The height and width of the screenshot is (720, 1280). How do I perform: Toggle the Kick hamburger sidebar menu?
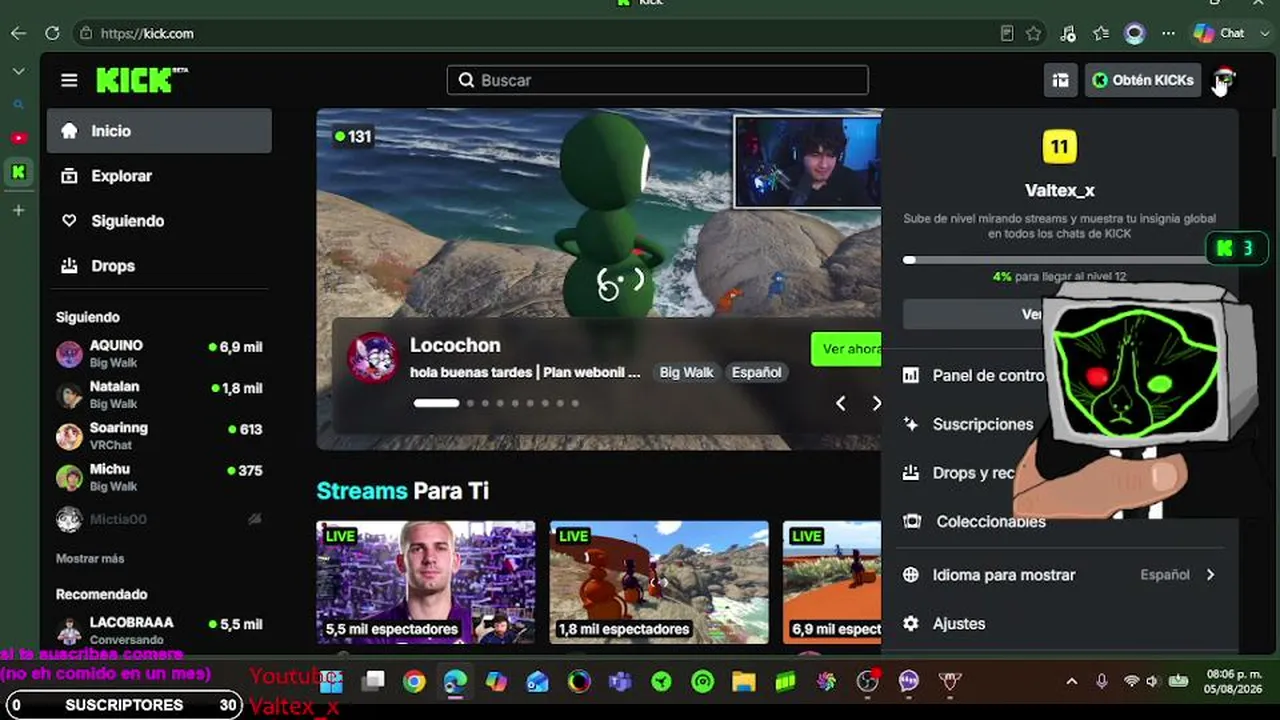pos(69,80)
